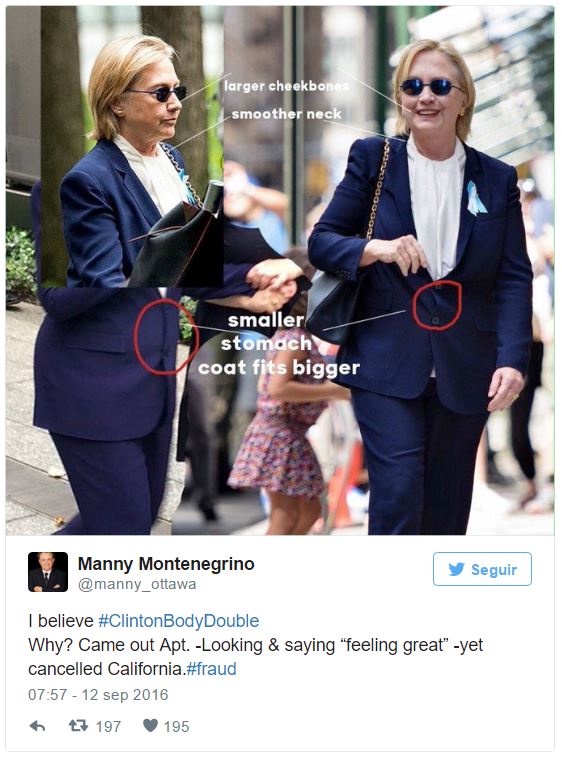
Task: Open the @manny_ottawa handle link
Action: pos(137,584)
